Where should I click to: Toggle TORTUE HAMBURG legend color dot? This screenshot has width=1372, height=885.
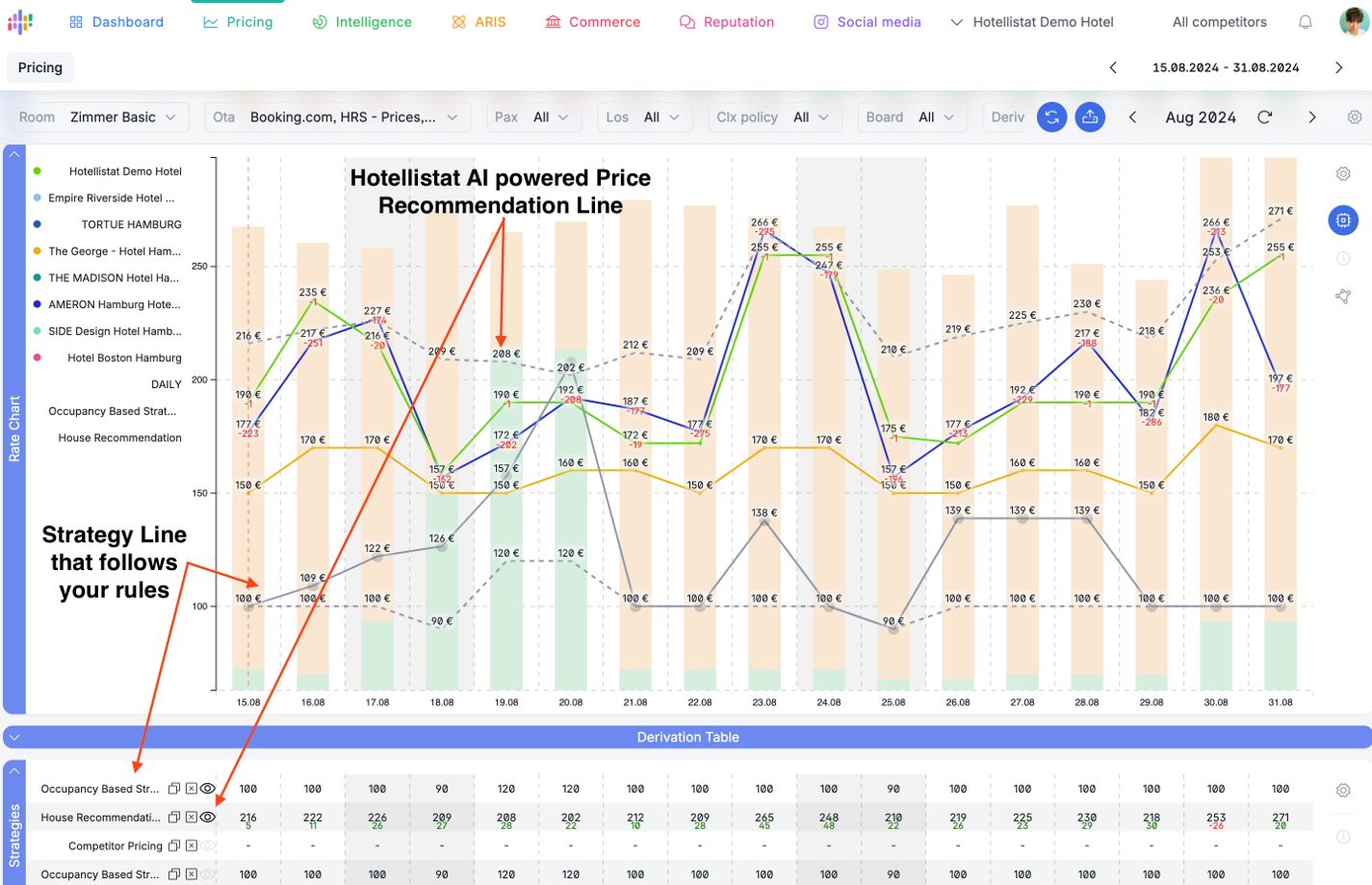click(38, 224)
